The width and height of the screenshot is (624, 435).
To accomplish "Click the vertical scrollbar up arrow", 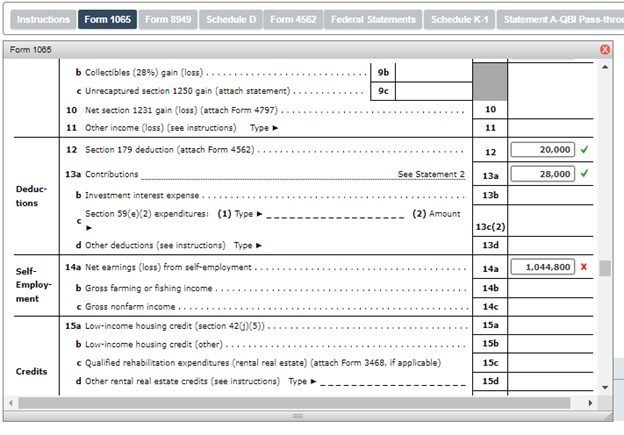I will [x=605, y=67].
